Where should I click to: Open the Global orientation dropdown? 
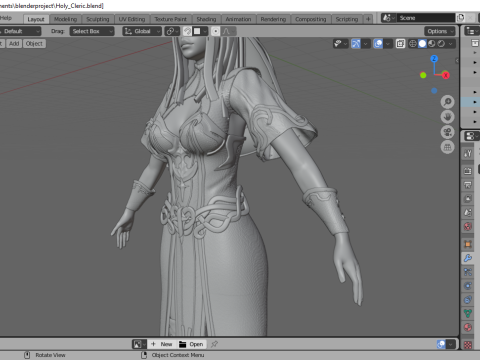142,31
